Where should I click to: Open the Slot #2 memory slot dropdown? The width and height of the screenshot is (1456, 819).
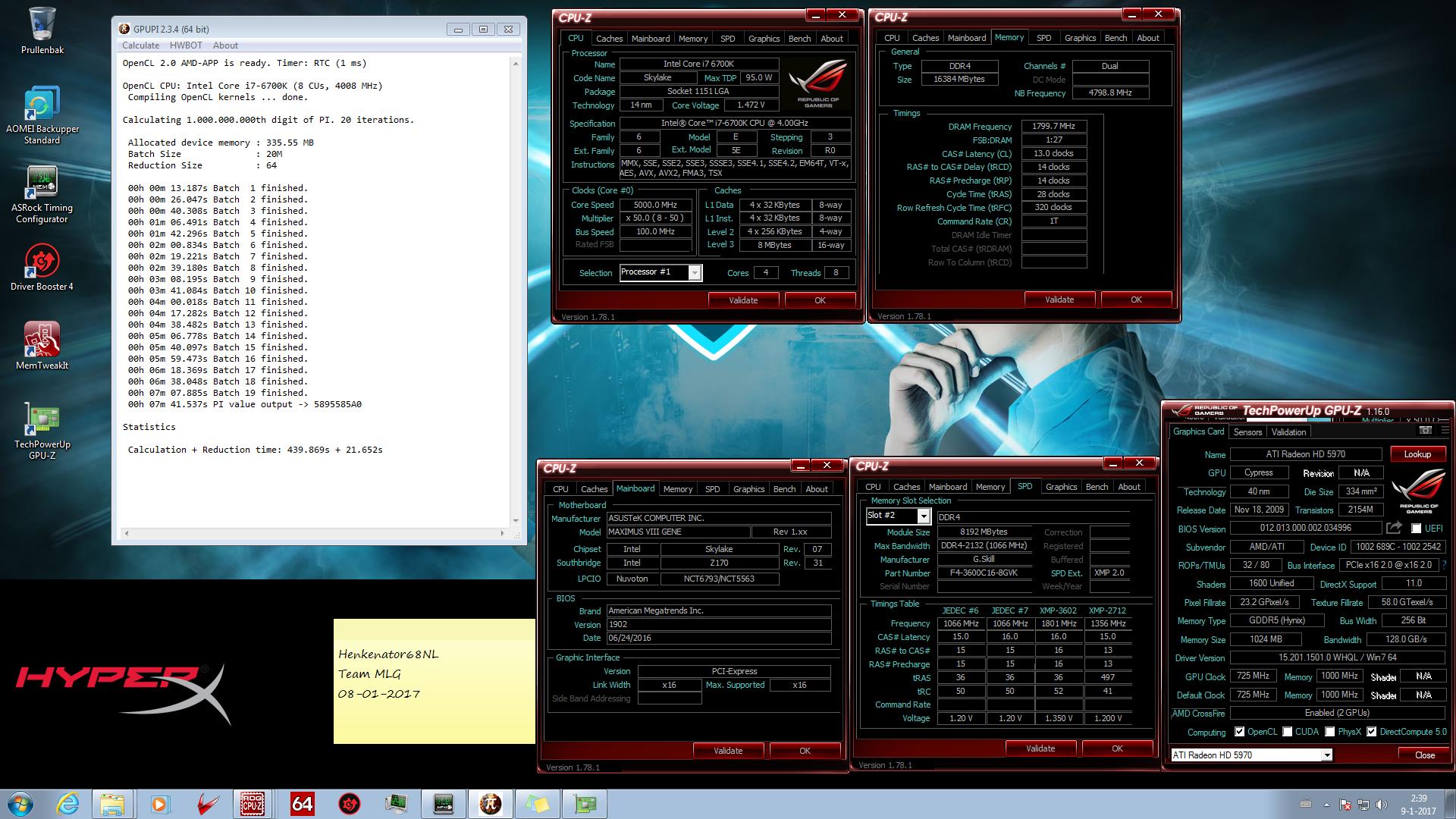[898, 516]
